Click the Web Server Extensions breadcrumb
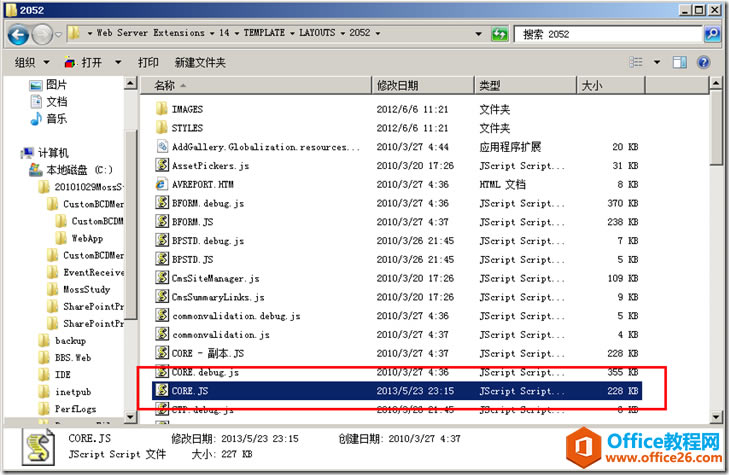Screen dimensions: 729x475 pos(150,33)
